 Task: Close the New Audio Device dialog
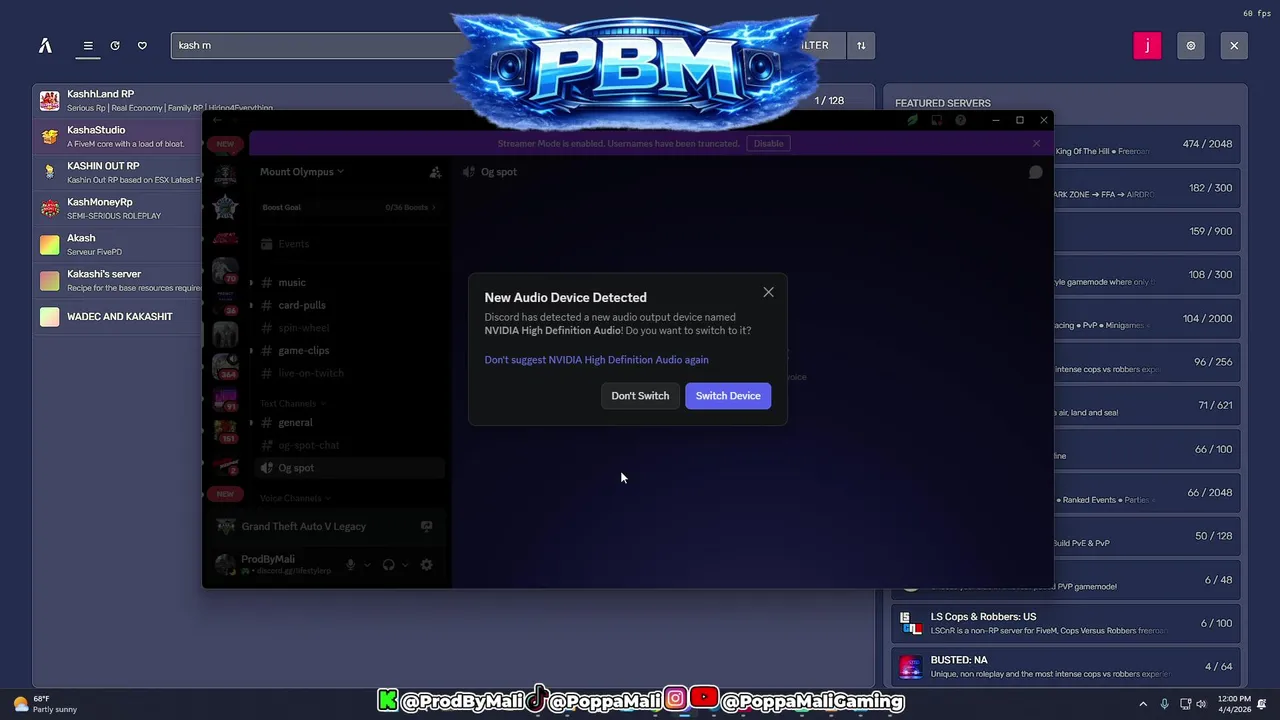click(x=768, y=292)
